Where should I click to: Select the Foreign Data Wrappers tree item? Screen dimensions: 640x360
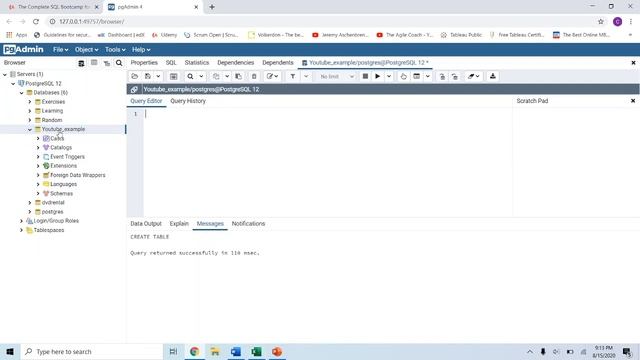[77, 175]
